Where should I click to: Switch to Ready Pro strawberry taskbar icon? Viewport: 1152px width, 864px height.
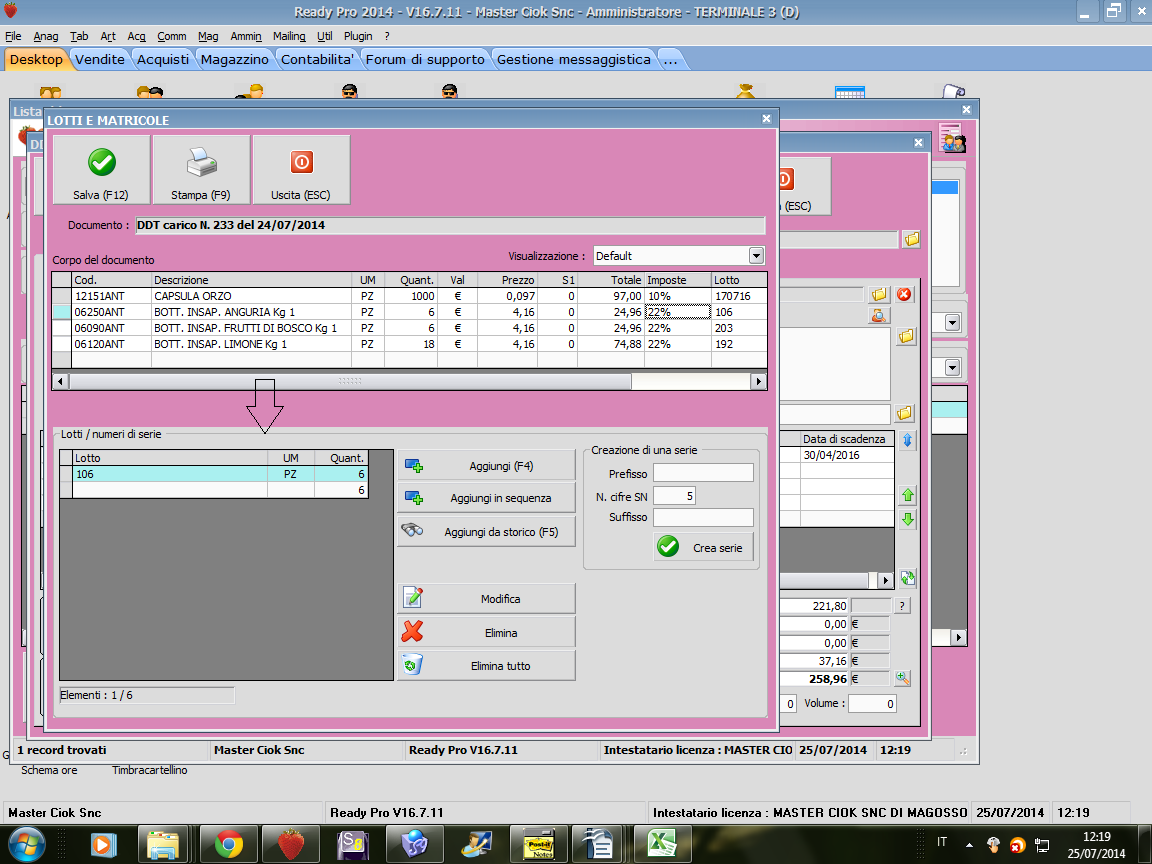pos(291,844)
